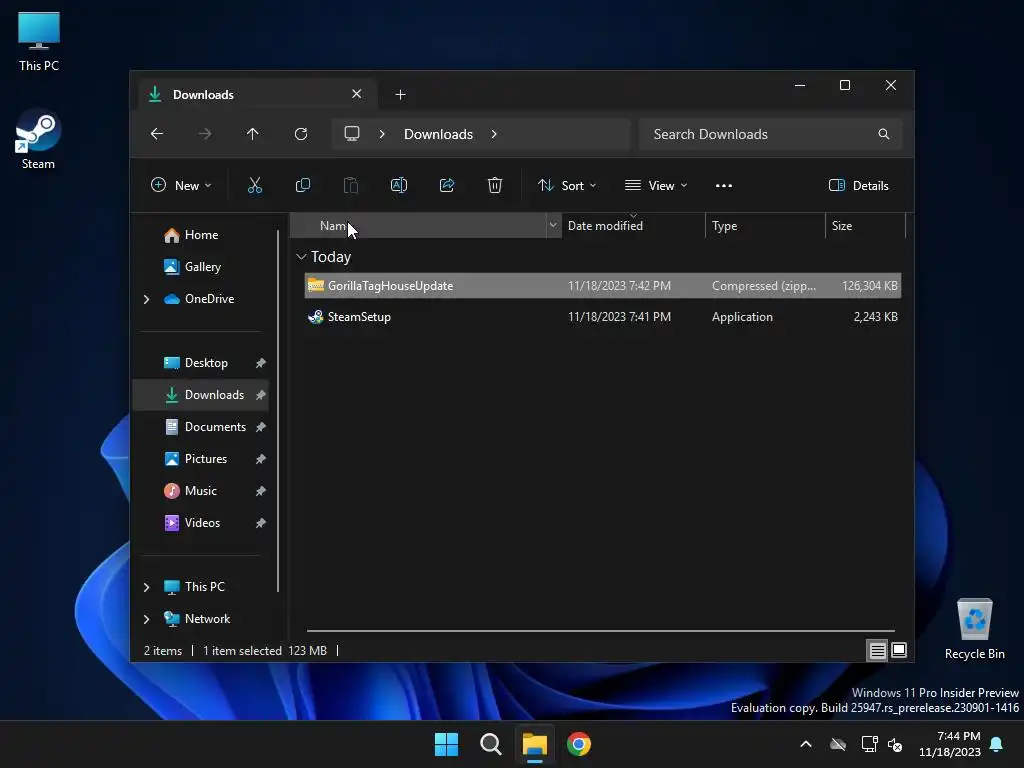Screen dimensions: 1024x768
Task: Open a new tab with the plus button
Action: (x=400, y=95)
